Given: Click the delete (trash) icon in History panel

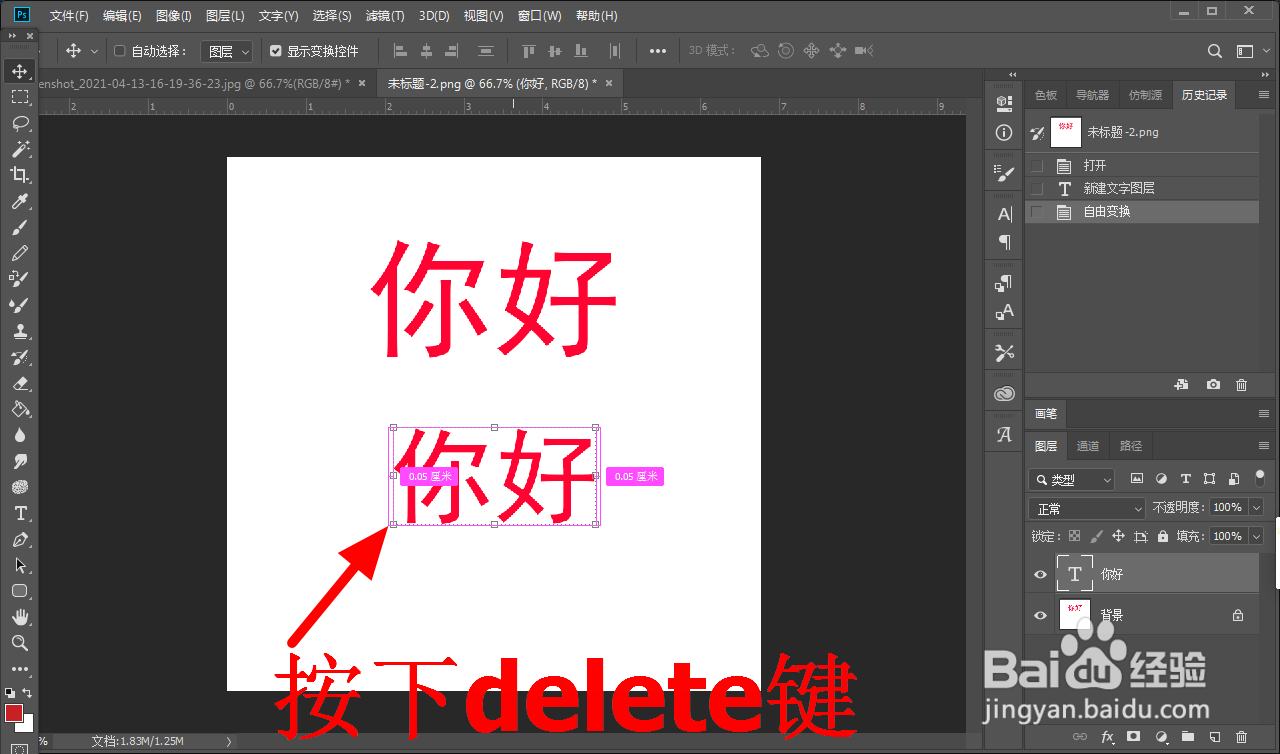Looking at the screenshot, I should (x=1241, y=384).
